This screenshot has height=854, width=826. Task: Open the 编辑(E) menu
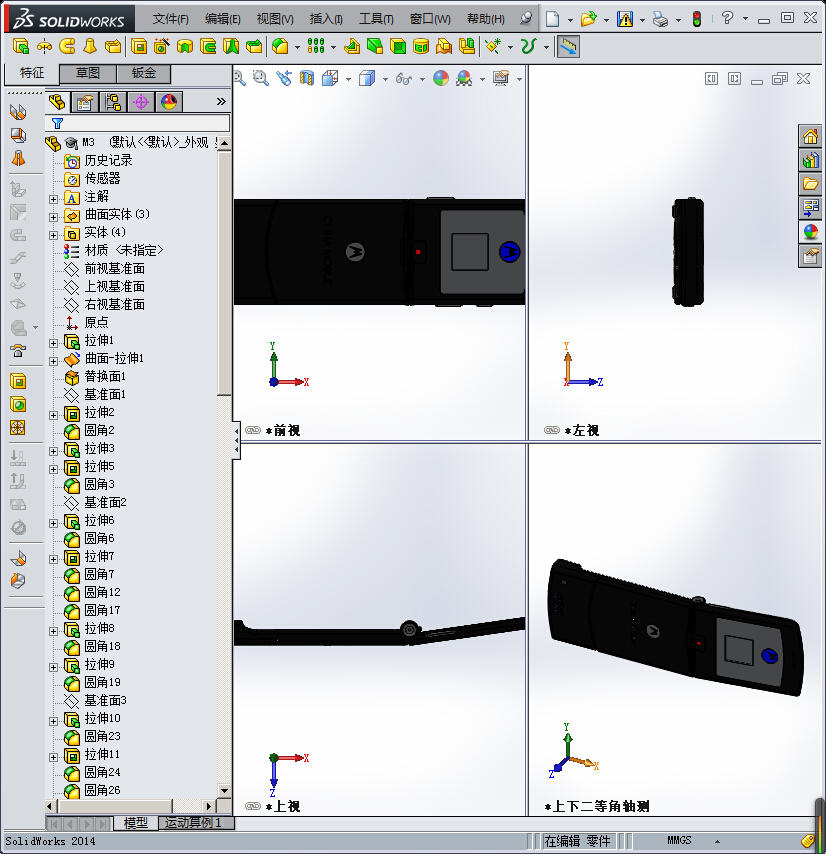(223, 19)
